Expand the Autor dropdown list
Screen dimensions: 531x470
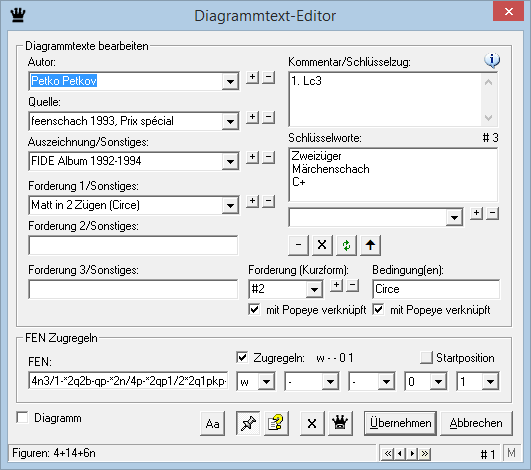[x=230, y=81]
